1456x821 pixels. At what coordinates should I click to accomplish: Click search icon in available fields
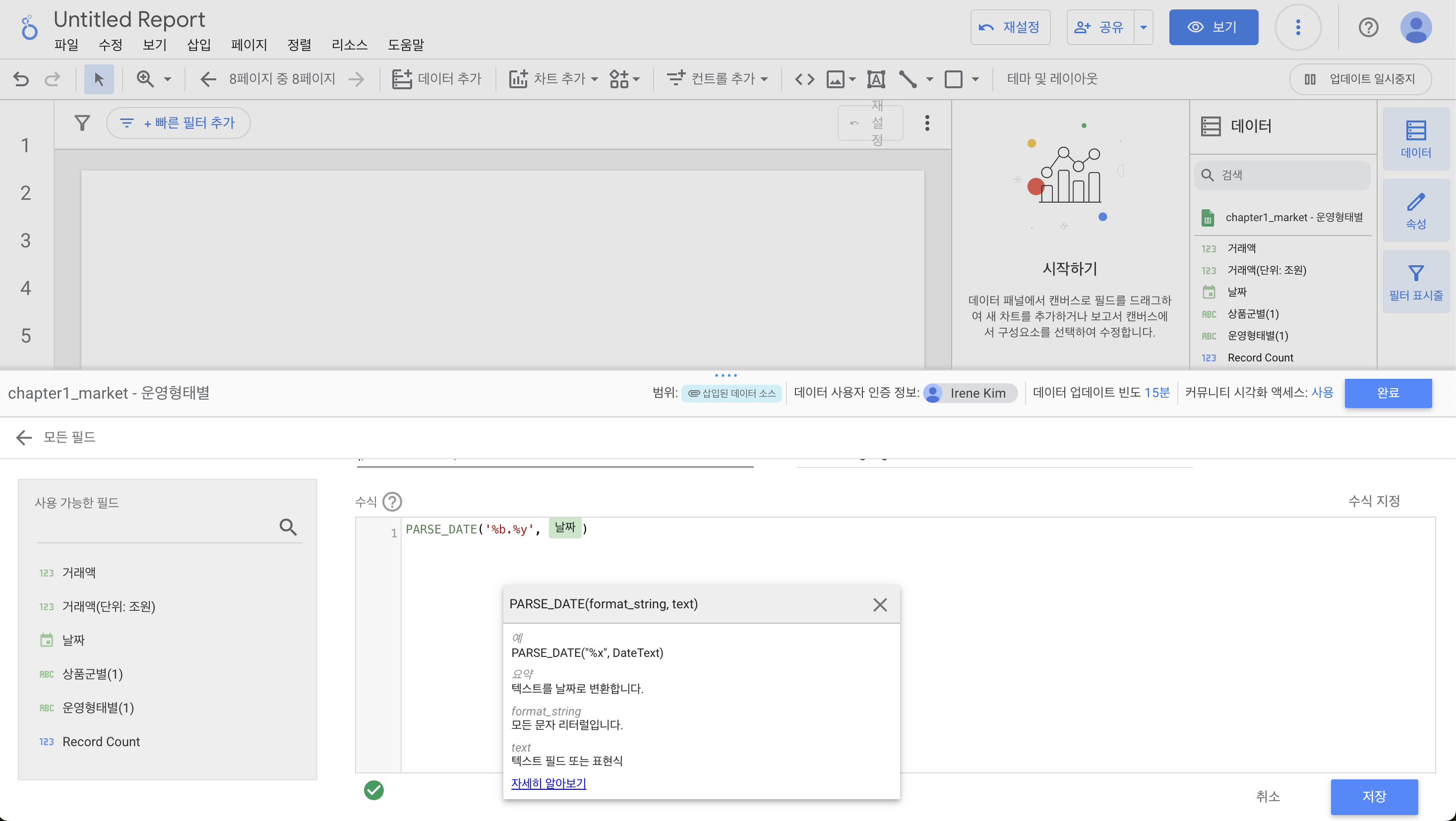pyautogui.click(x=288, y=527)
